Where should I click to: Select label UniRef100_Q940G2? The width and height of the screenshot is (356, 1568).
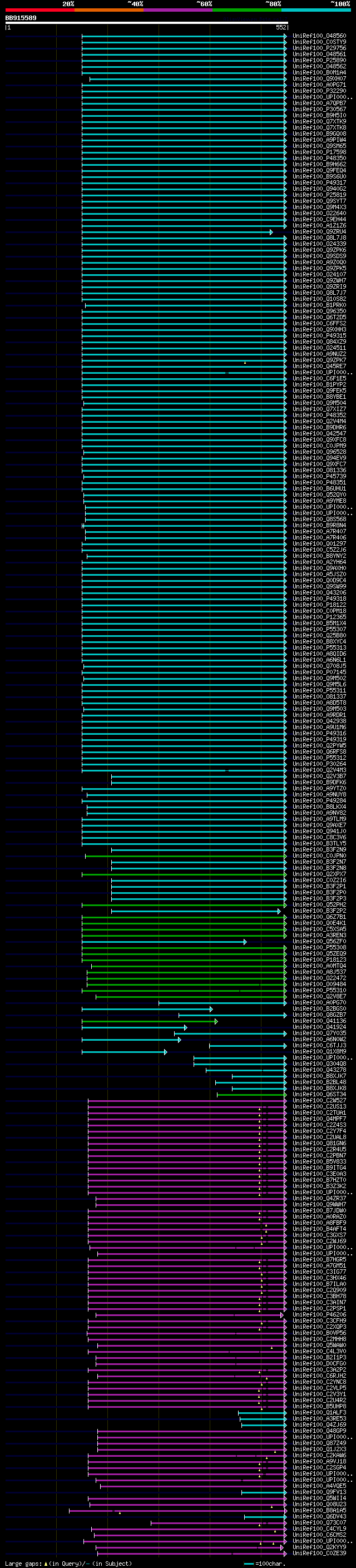click(x=319, y=189)
